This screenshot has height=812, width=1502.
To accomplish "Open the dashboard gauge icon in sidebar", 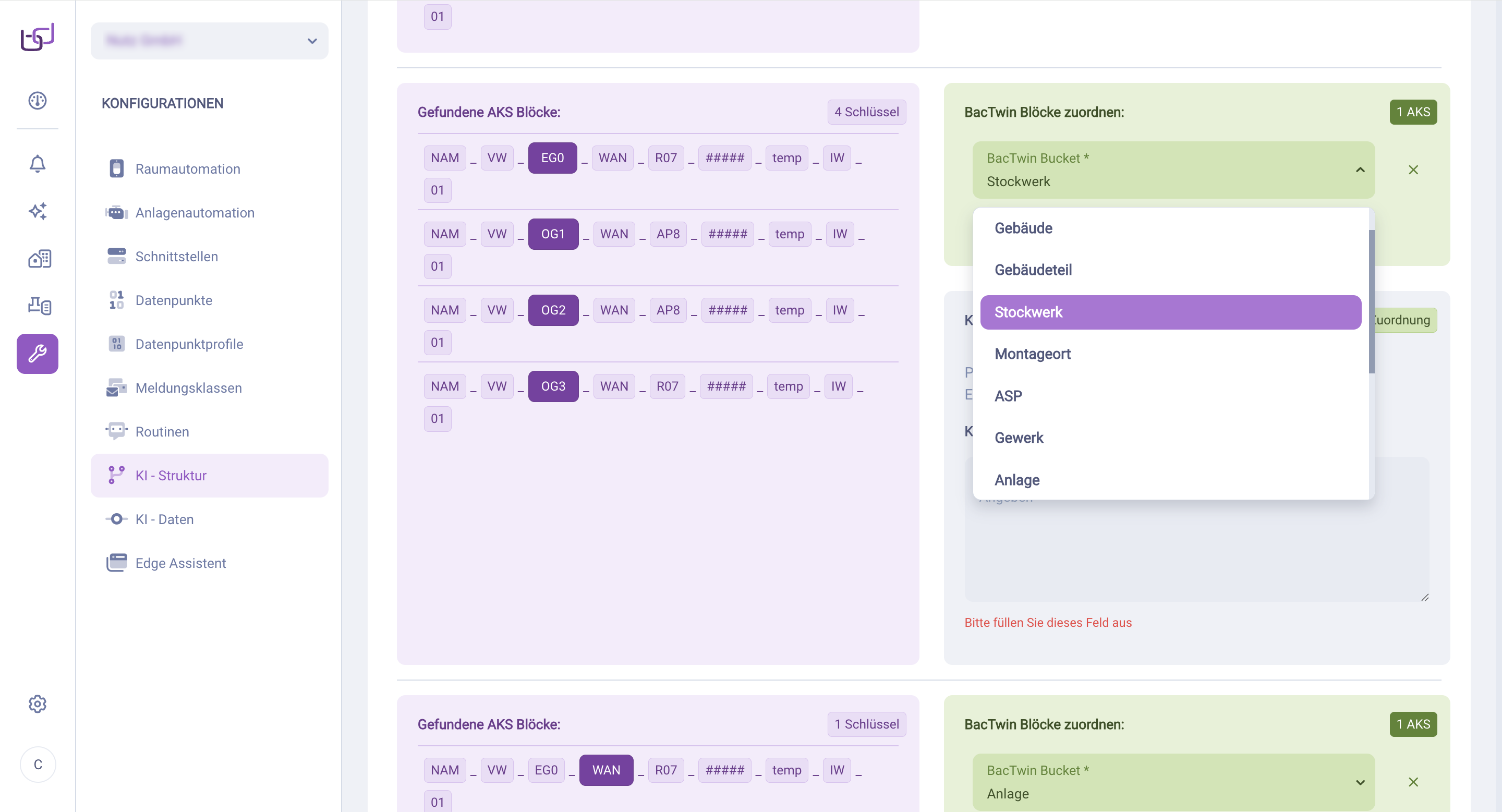I will [x=38, y=100].
